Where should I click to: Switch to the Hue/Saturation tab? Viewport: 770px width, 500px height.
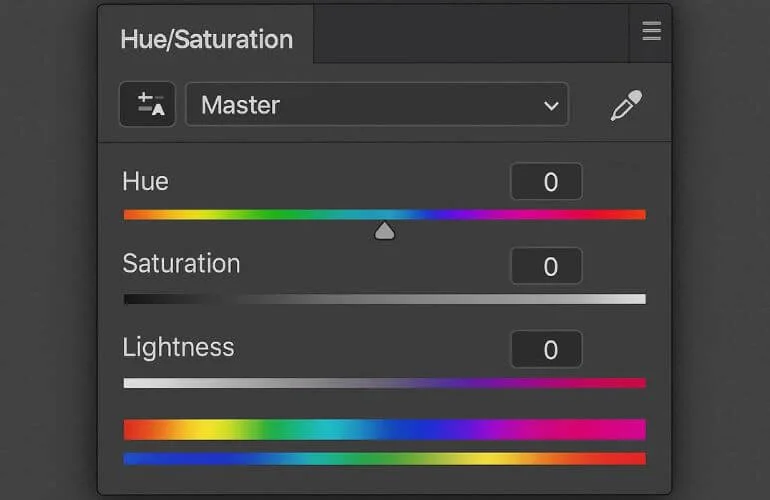206,39
